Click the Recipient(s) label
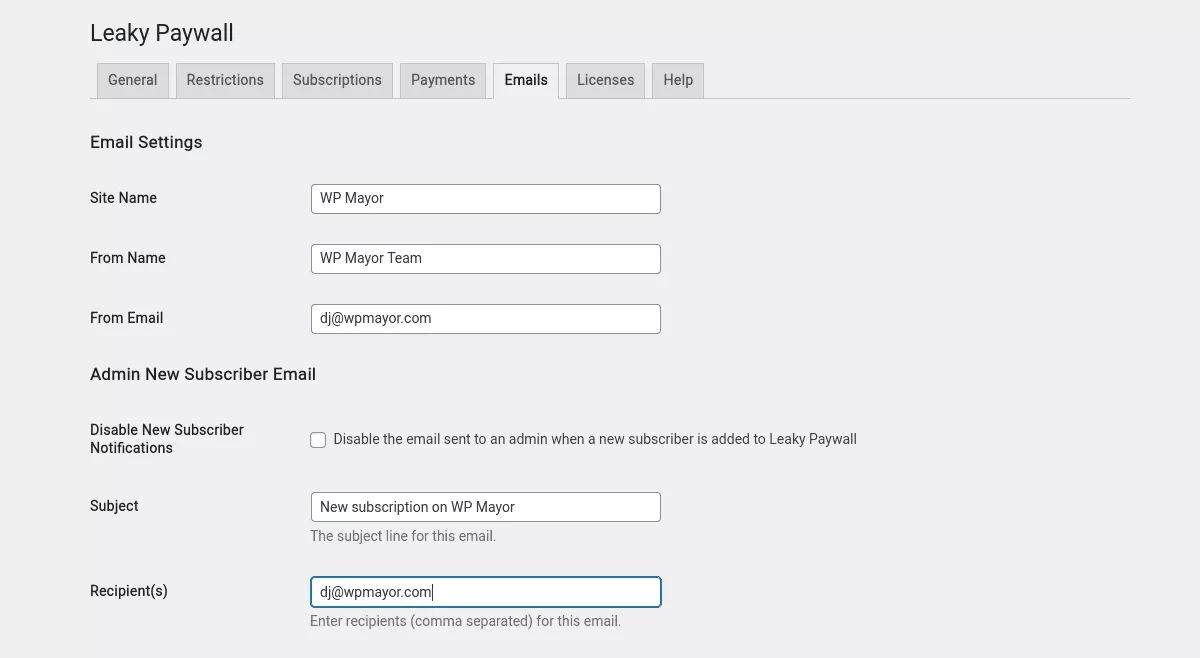The width and height of the screenshot is (1200, 658). coord(129,591)
